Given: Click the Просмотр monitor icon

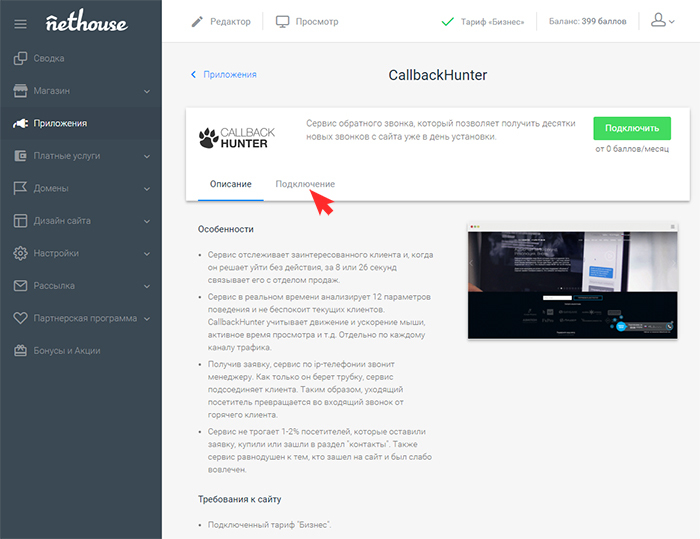Looking at the screenshot, I should 282,21.
